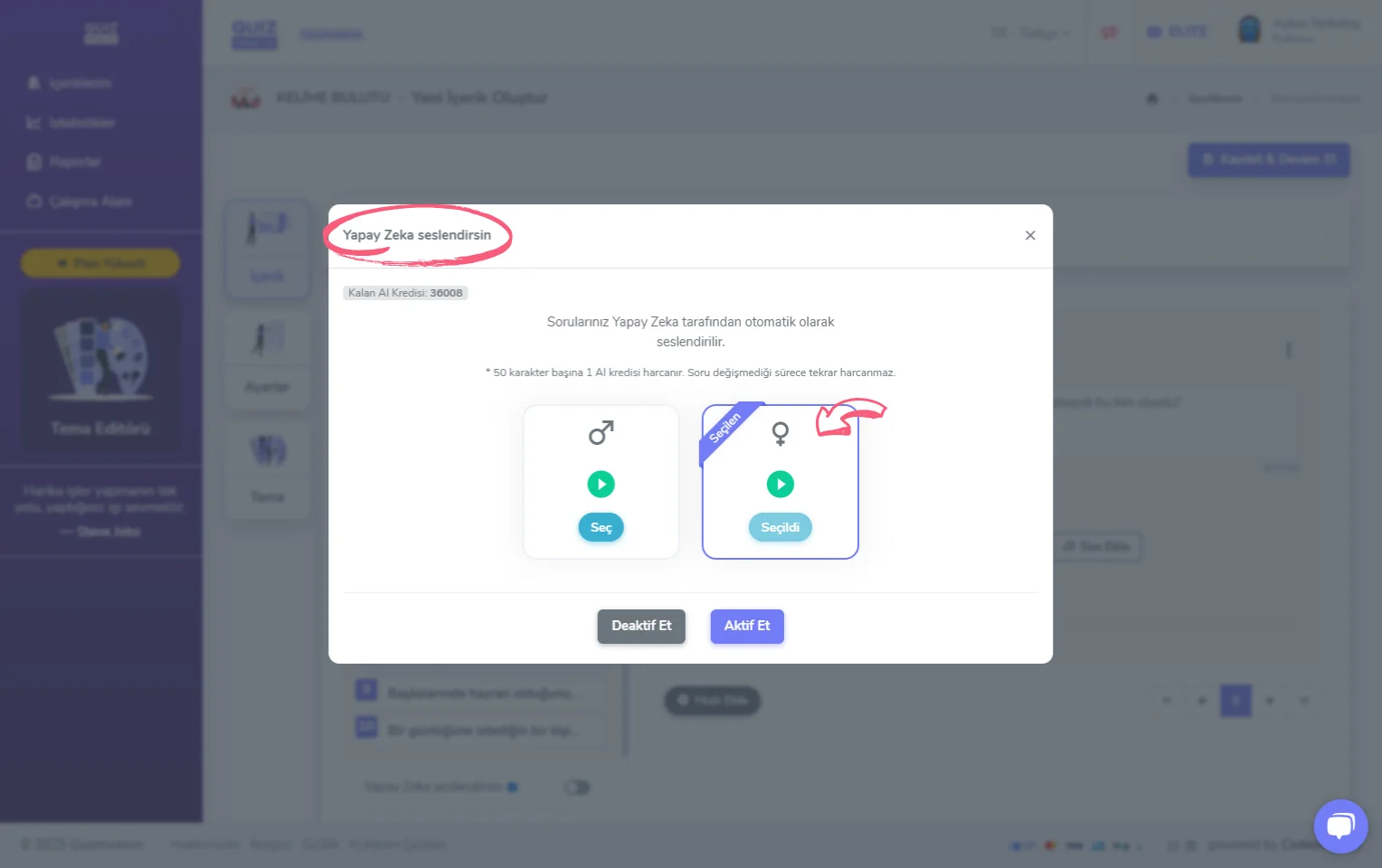Open the Tema step tab
The width and height of the screenshot is (1382, 868).
pyautogui.click(x=268, y=470)
